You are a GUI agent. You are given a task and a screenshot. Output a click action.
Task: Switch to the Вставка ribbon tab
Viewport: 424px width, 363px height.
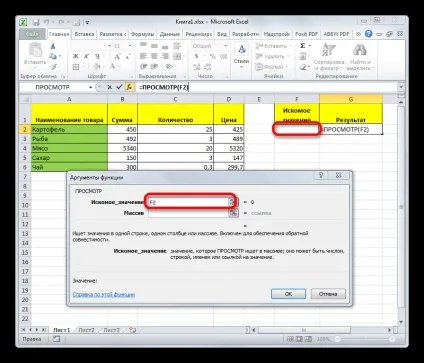tap(84, 34)
